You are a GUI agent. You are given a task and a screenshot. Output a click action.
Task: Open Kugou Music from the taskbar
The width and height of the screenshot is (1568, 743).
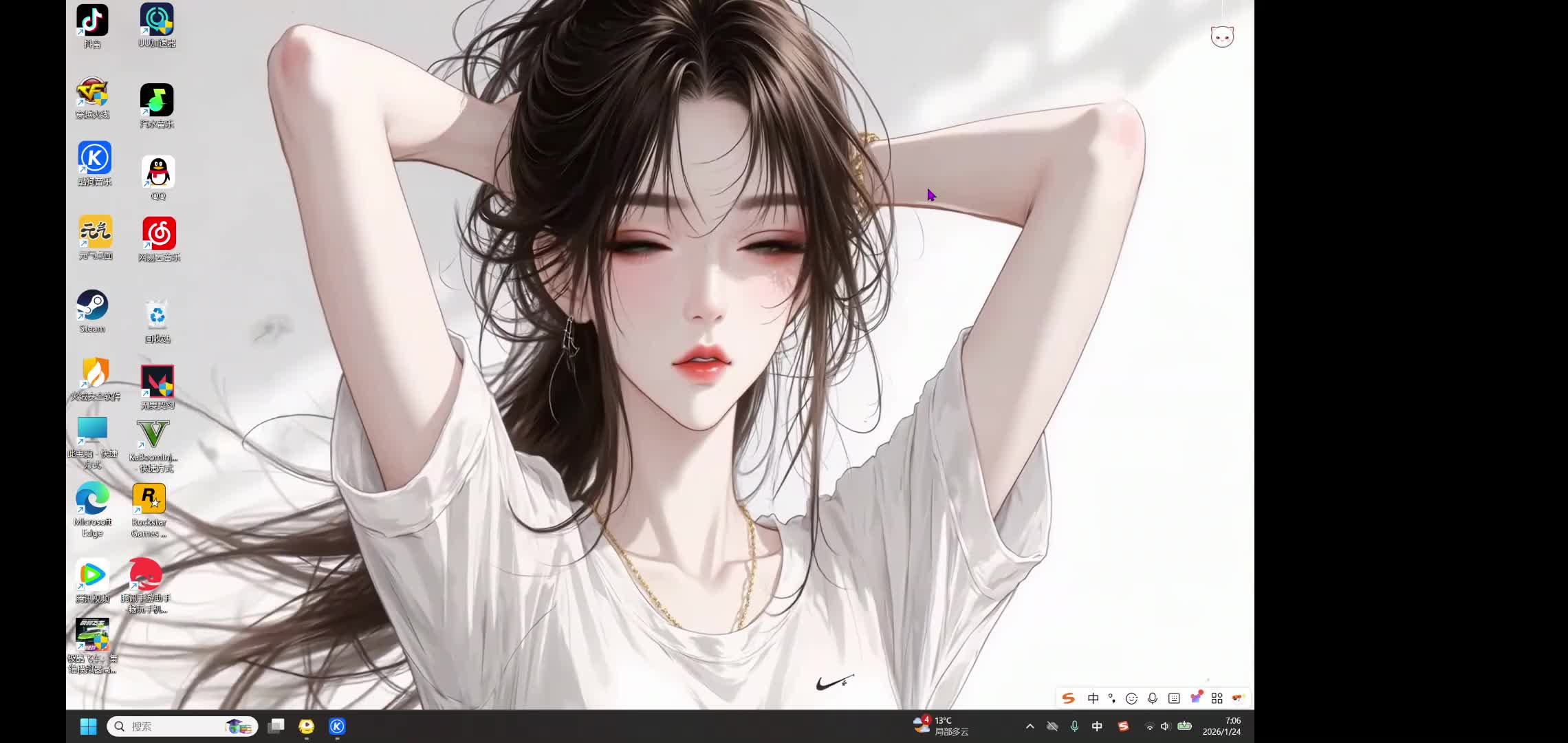point(336,726)
